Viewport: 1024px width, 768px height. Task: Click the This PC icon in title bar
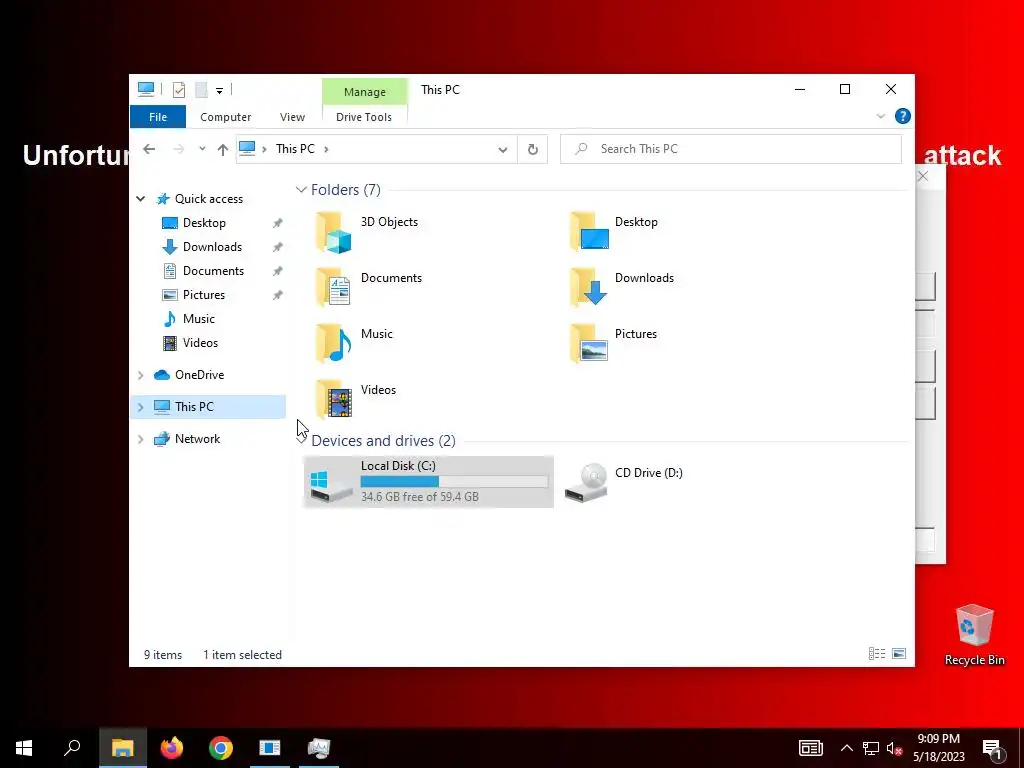coord(146,89)
